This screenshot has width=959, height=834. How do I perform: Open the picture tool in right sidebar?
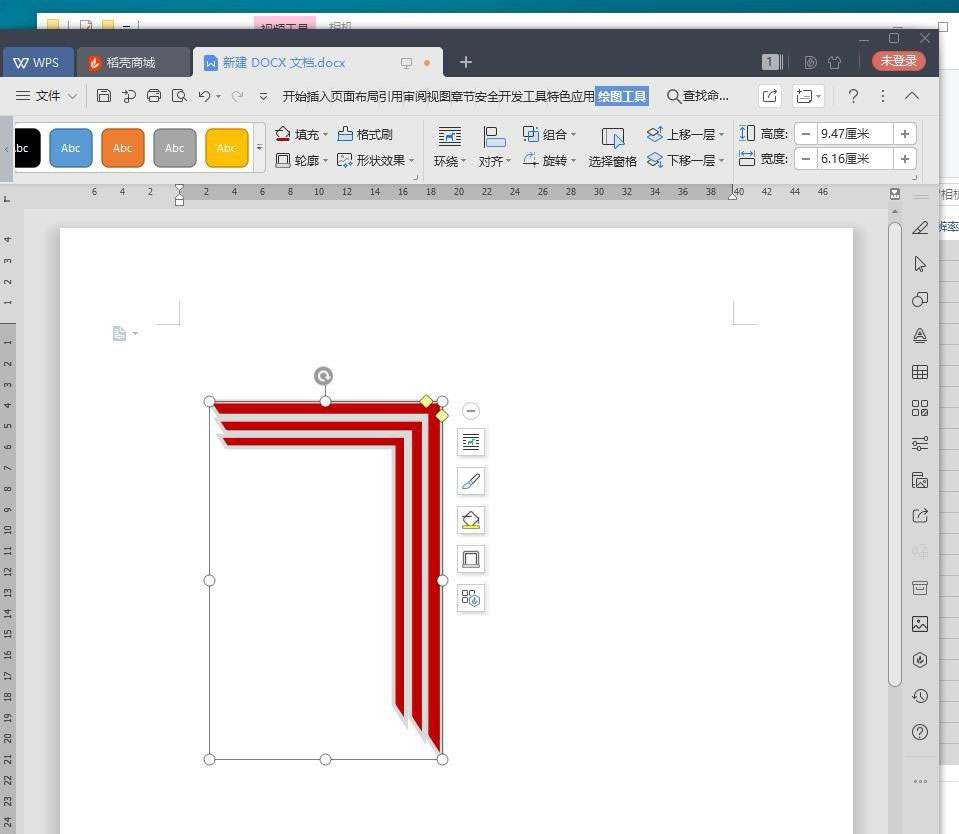tap(920, 624)
